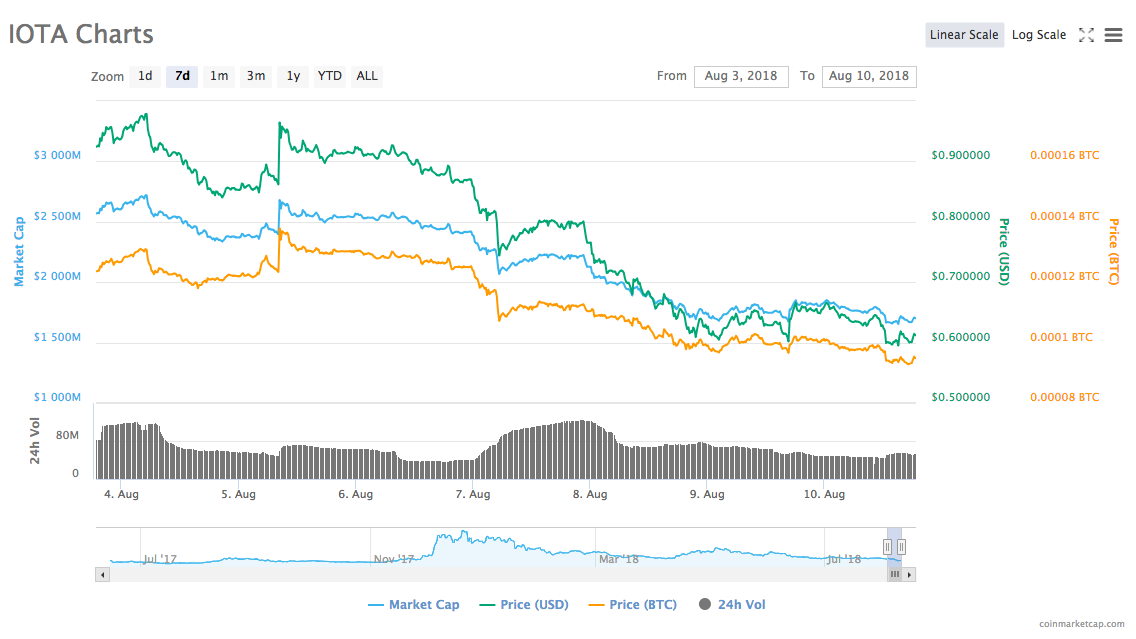Open the To date field showing Aug 10
Image resolution: width=1136 pixels, height=639 pixels.
coord(869,76)
